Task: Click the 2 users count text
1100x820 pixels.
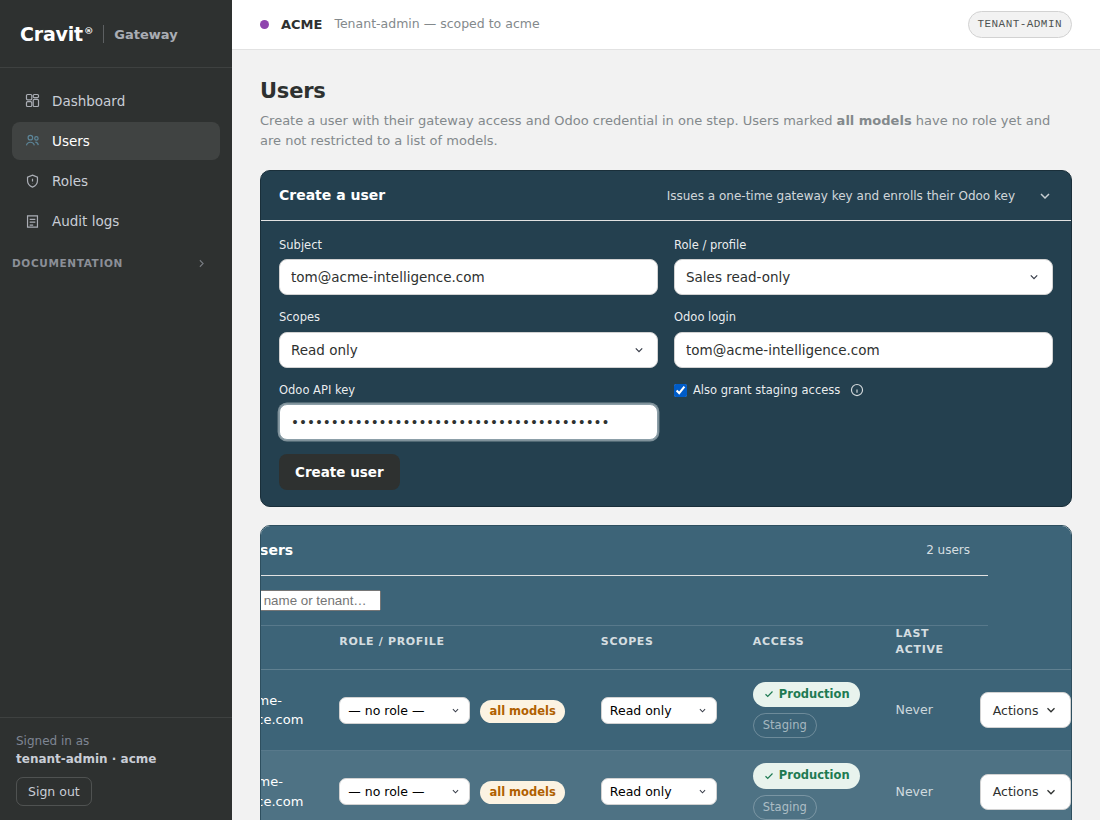Action: [948, 550]
